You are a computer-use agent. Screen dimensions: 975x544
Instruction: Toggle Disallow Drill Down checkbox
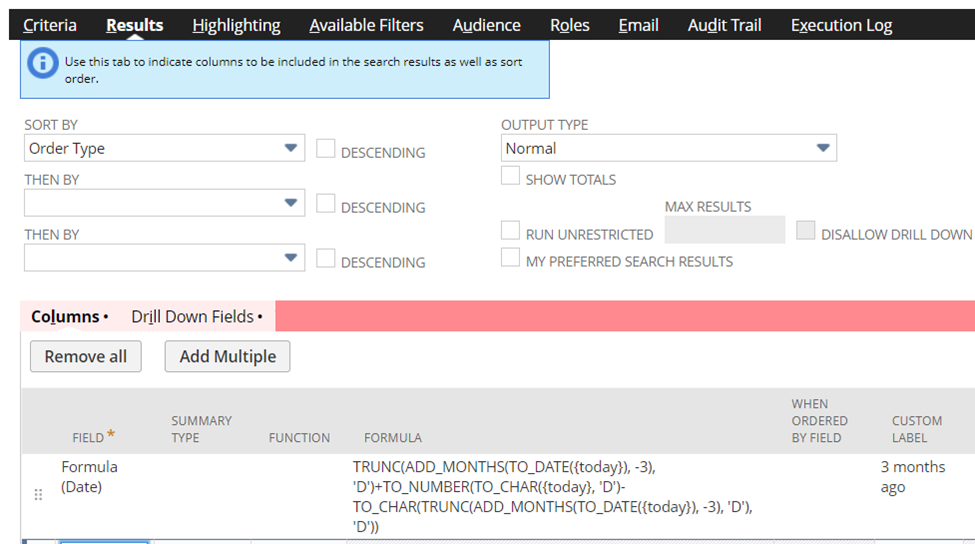(x=806, y=230)
